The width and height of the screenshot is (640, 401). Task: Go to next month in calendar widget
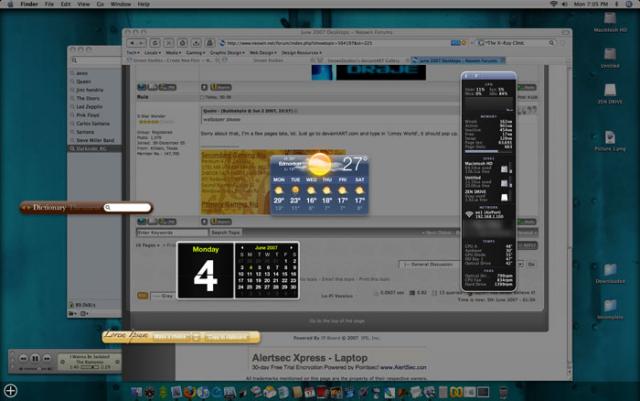tap(291, 248)
